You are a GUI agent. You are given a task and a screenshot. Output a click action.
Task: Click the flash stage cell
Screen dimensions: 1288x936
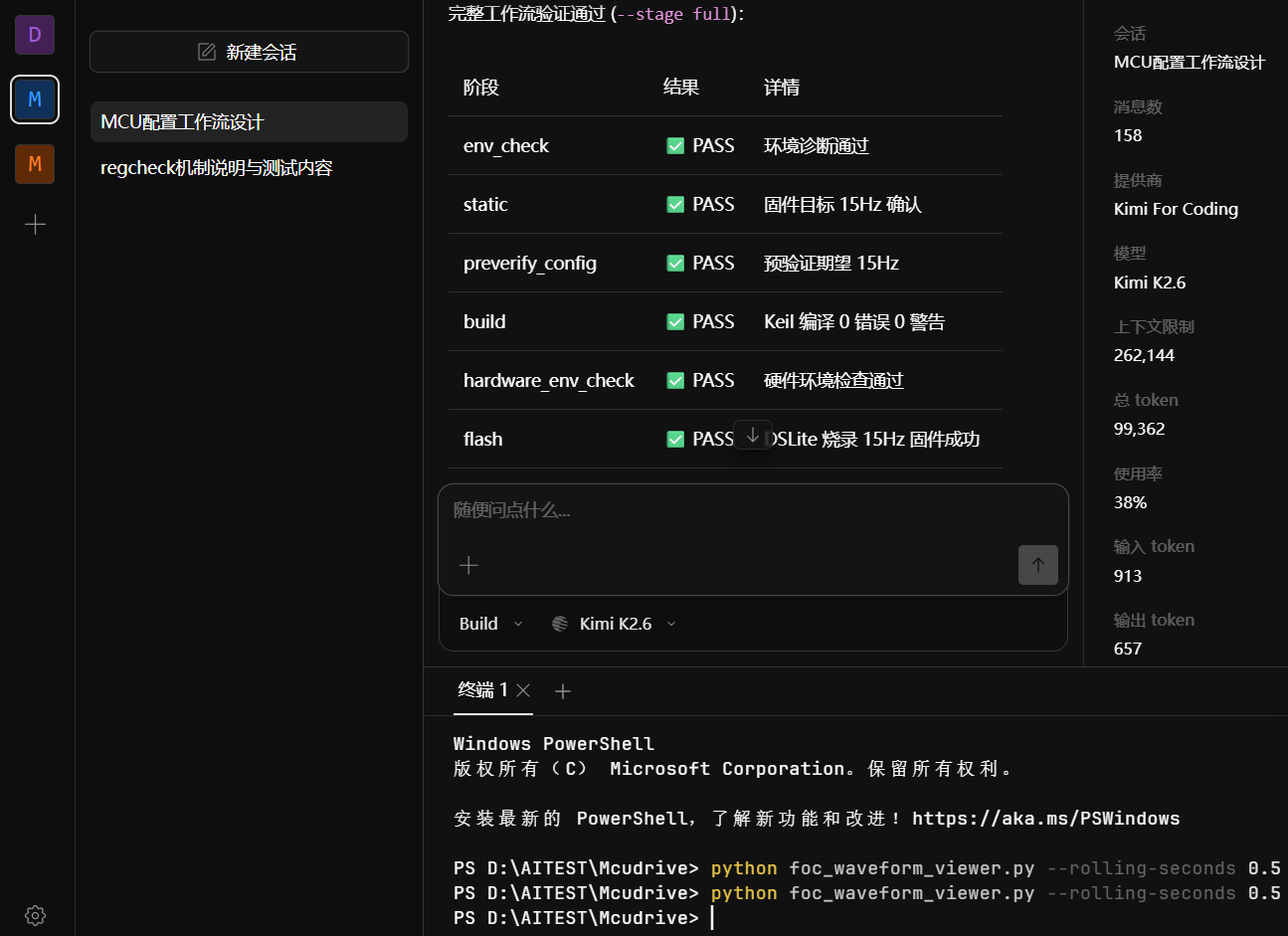482,440
